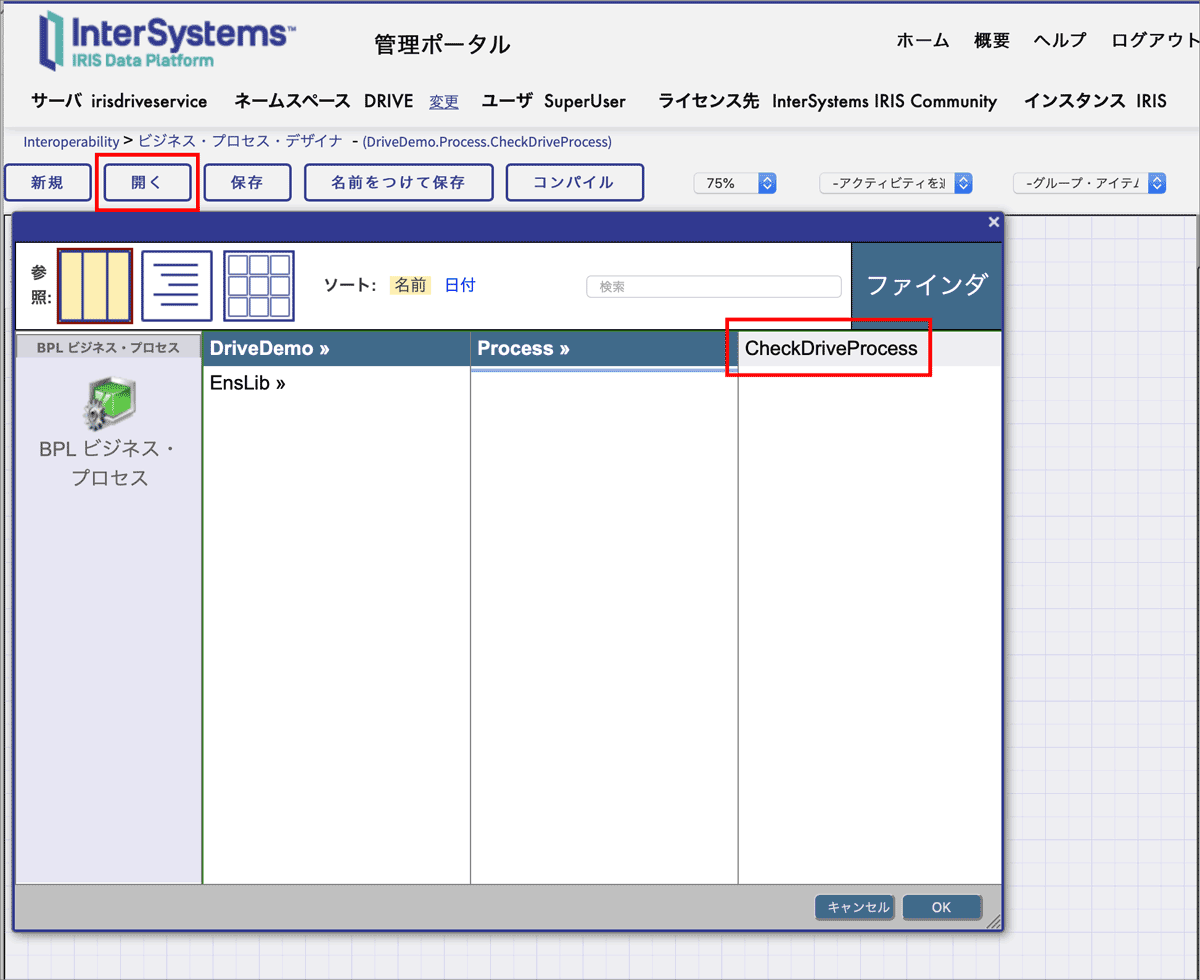1200x980 pixels.
Task: Expand the Process column header
Action: point(604,348)
